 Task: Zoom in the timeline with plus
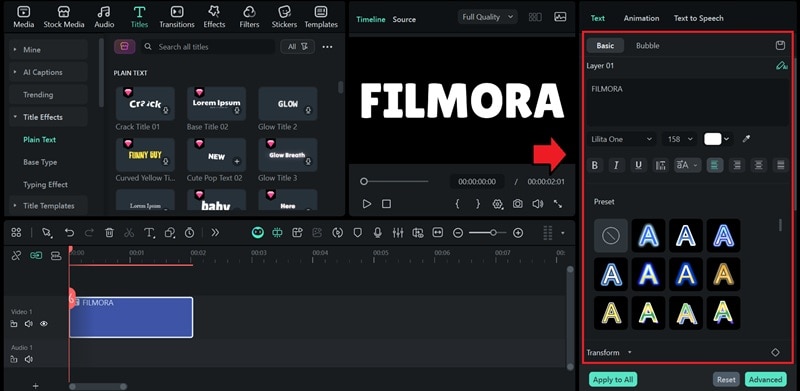pyautogui.click(x=518, y=233)
